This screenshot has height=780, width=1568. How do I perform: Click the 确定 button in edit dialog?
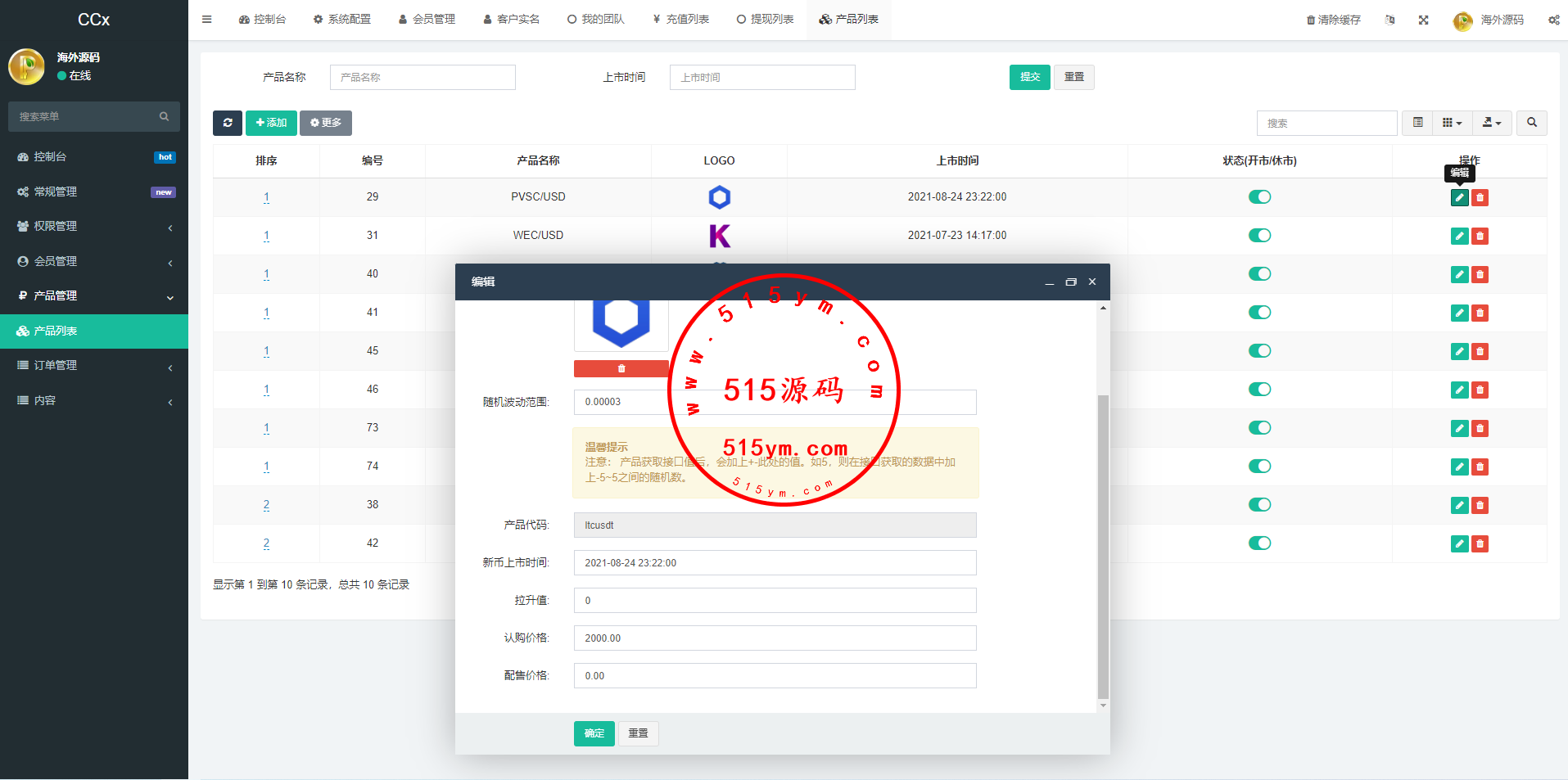pos(594,733)
